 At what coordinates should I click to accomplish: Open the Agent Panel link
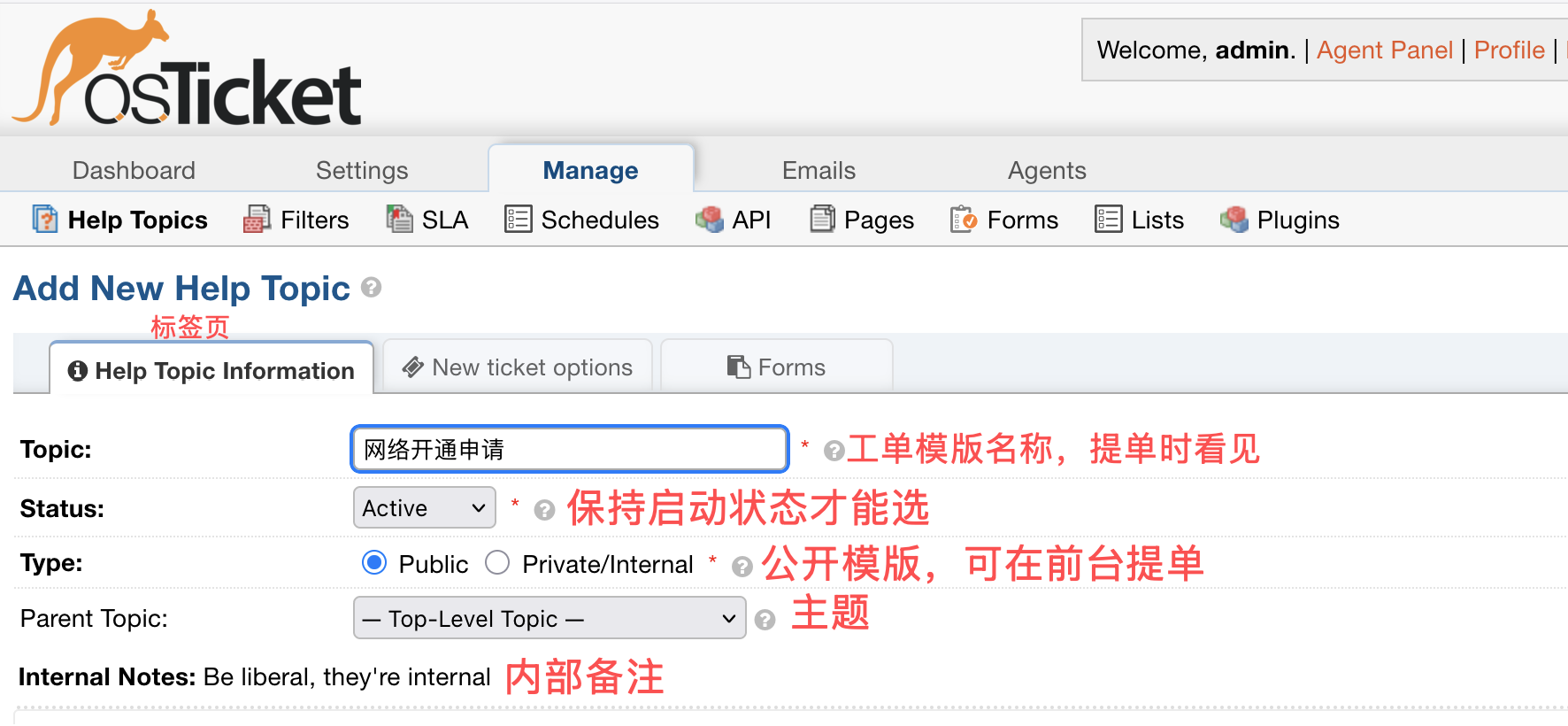(x=1384, y=50)
